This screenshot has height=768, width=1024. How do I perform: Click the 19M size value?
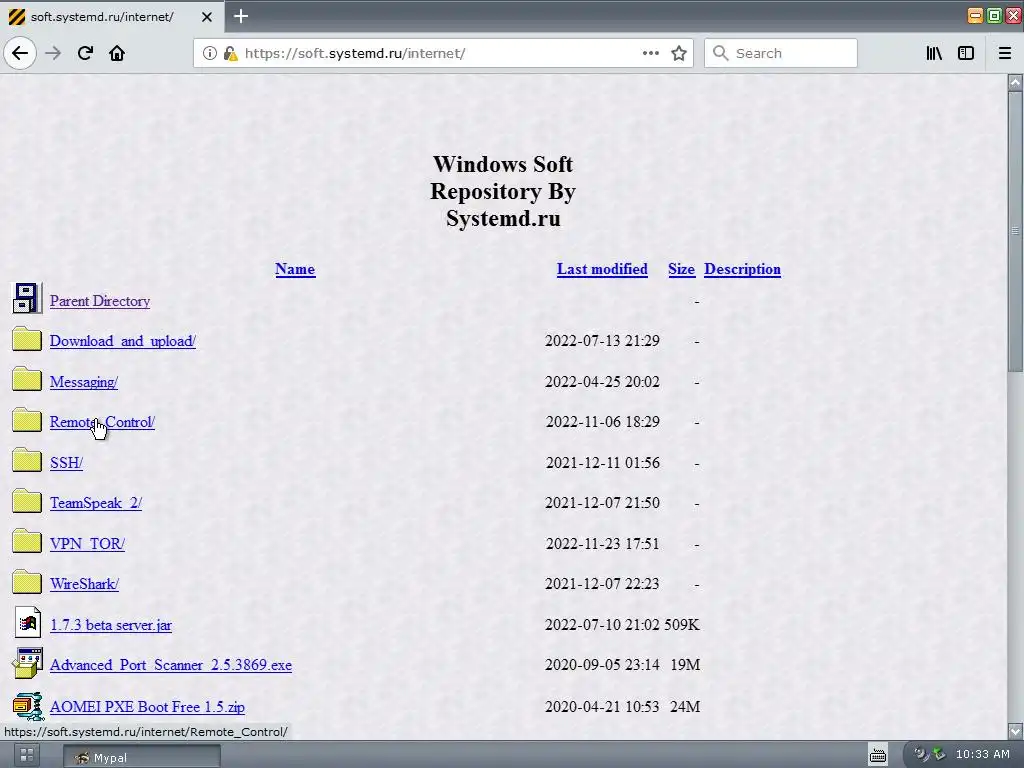(685, 665)
